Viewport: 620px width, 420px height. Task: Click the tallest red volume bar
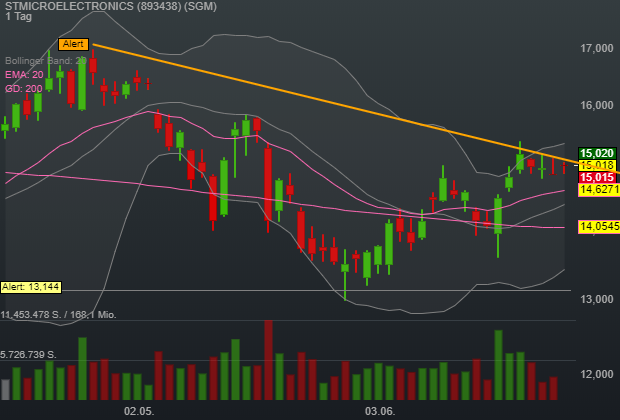(268, 360)
